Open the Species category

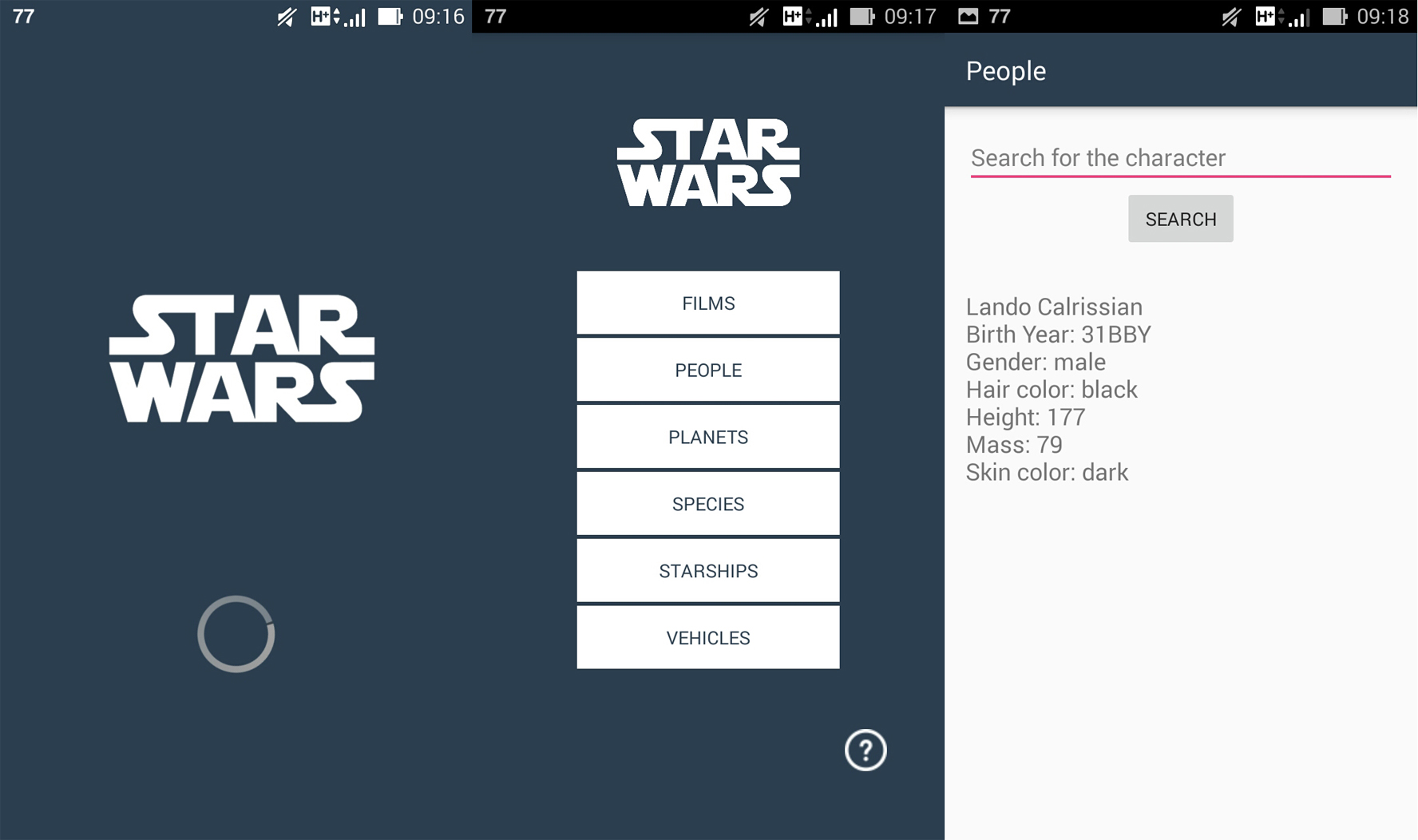[x=708, y=504]
